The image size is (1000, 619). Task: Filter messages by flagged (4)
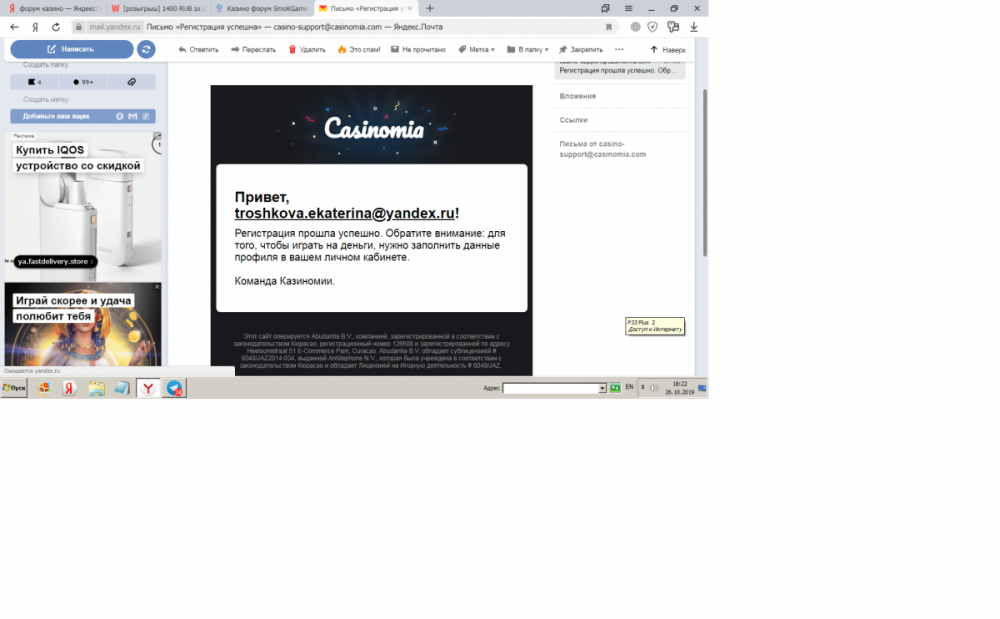pyautogui.click(x=34, y=82)
